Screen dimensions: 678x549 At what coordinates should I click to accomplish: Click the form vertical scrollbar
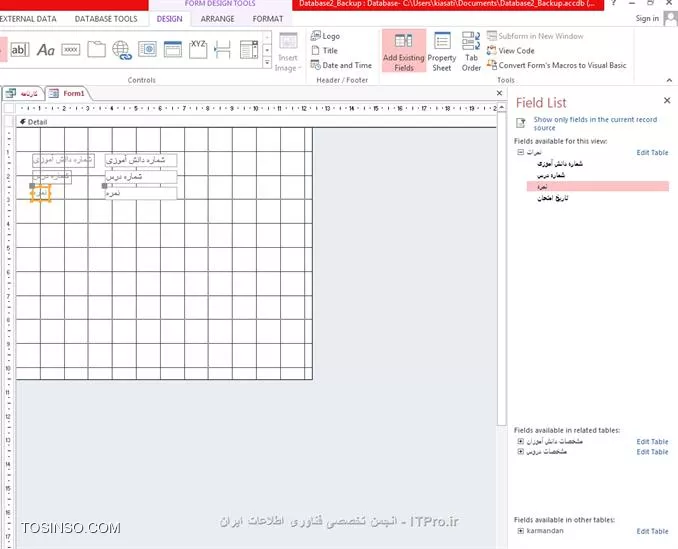501,268
